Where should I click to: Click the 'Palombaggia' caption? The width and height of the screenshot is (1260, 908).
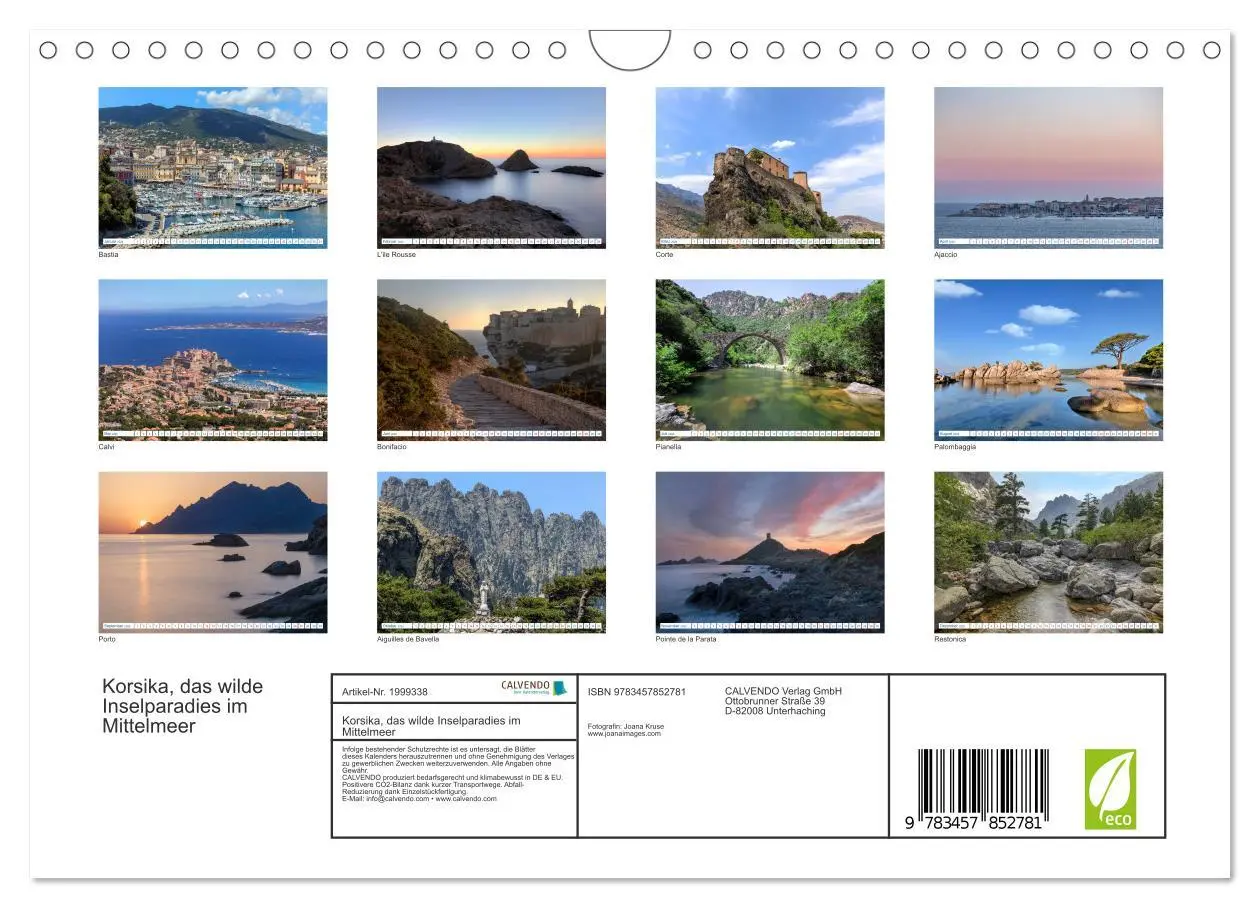pyautogui.click(x=955, y=447)
